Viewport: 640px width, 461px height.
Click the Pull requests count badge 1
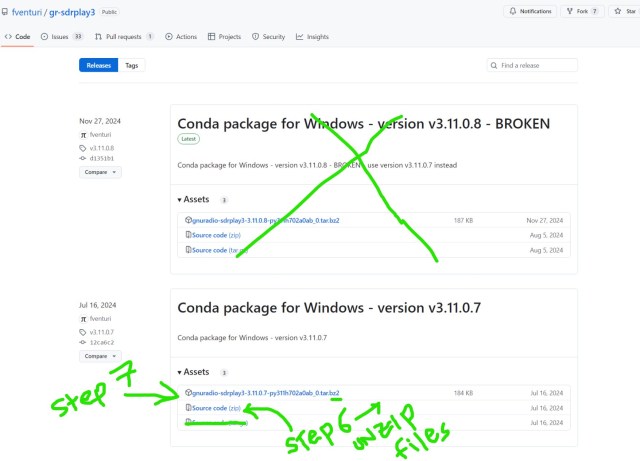click(150, 37)
